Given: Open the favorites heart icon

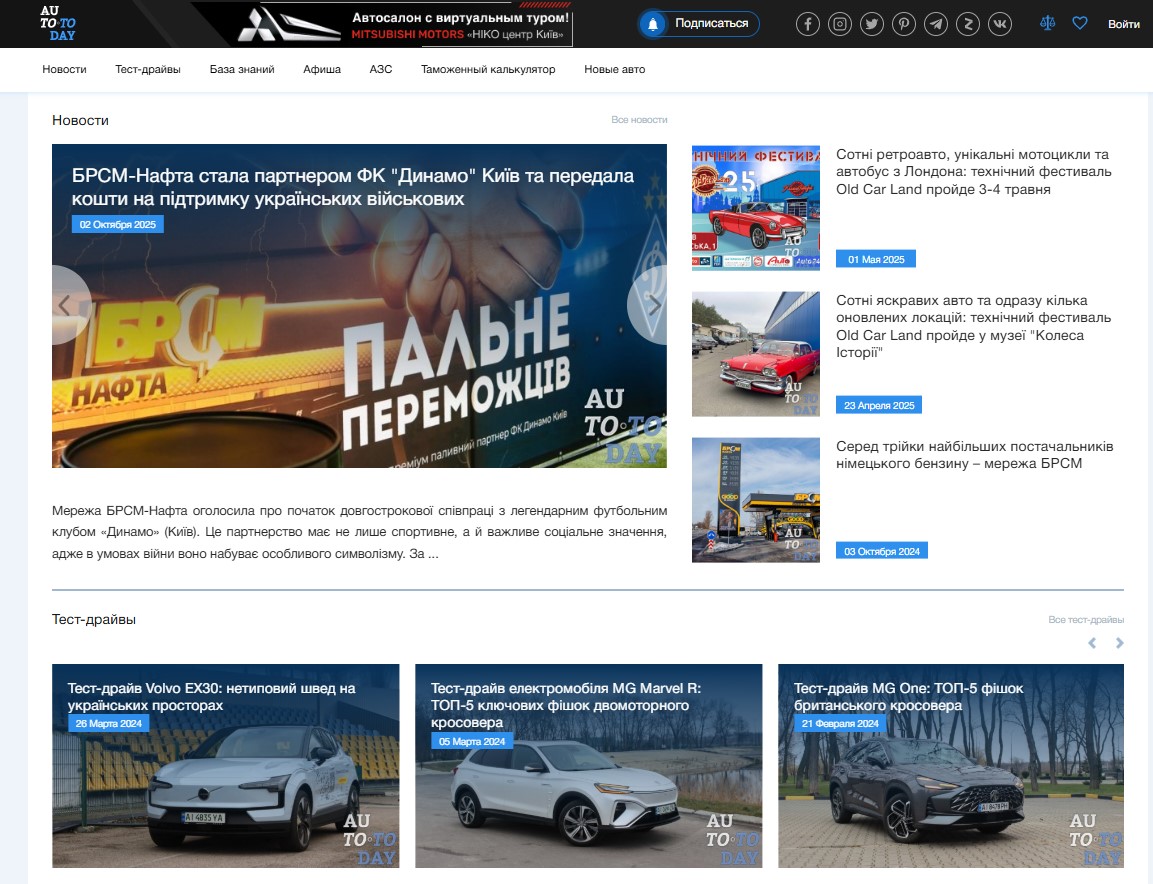Looking at the screenshot, I should [1079, 23].
